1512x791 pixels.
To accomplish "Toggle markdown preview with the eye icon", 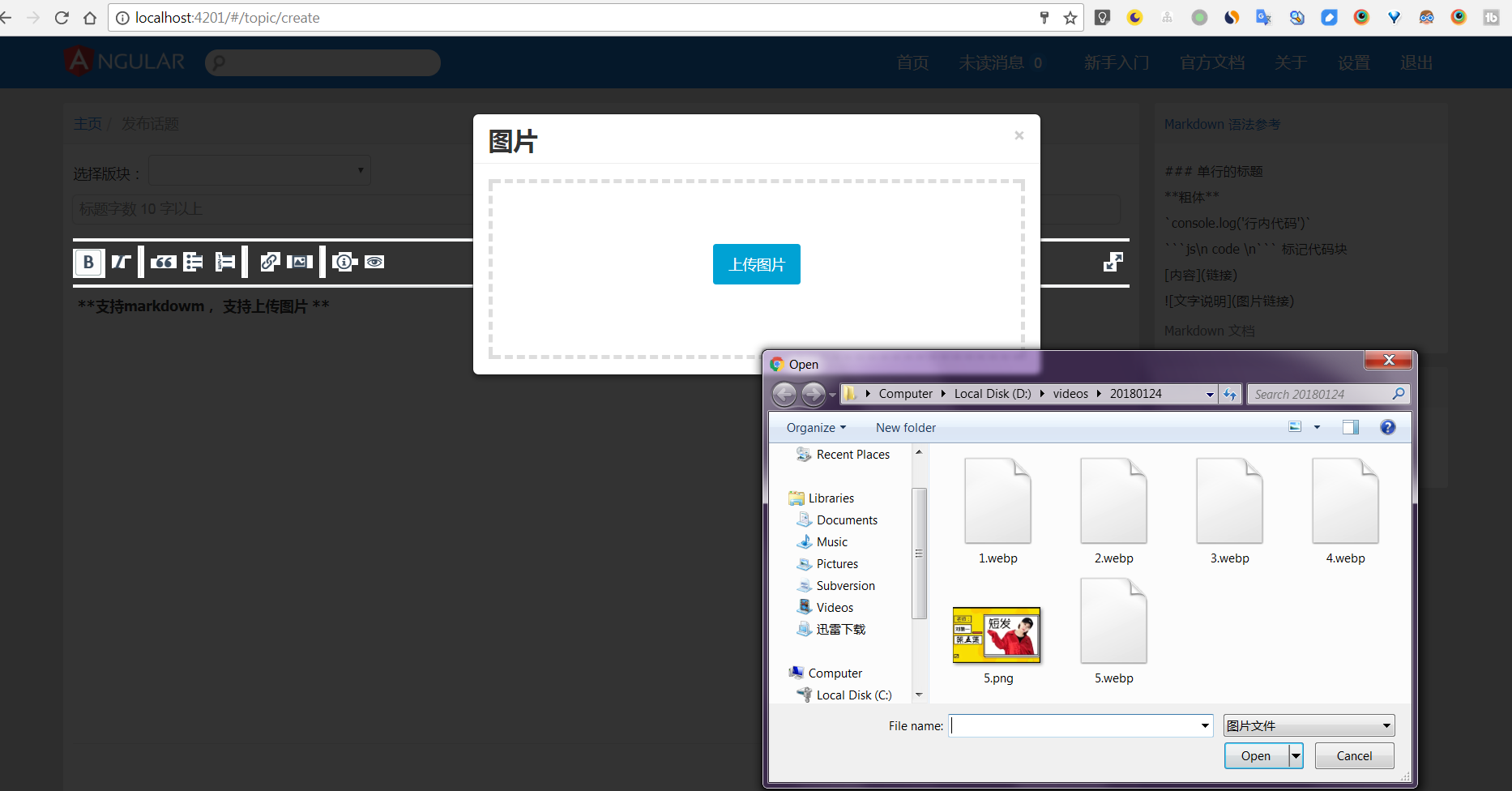I will (x=374, y=262).
